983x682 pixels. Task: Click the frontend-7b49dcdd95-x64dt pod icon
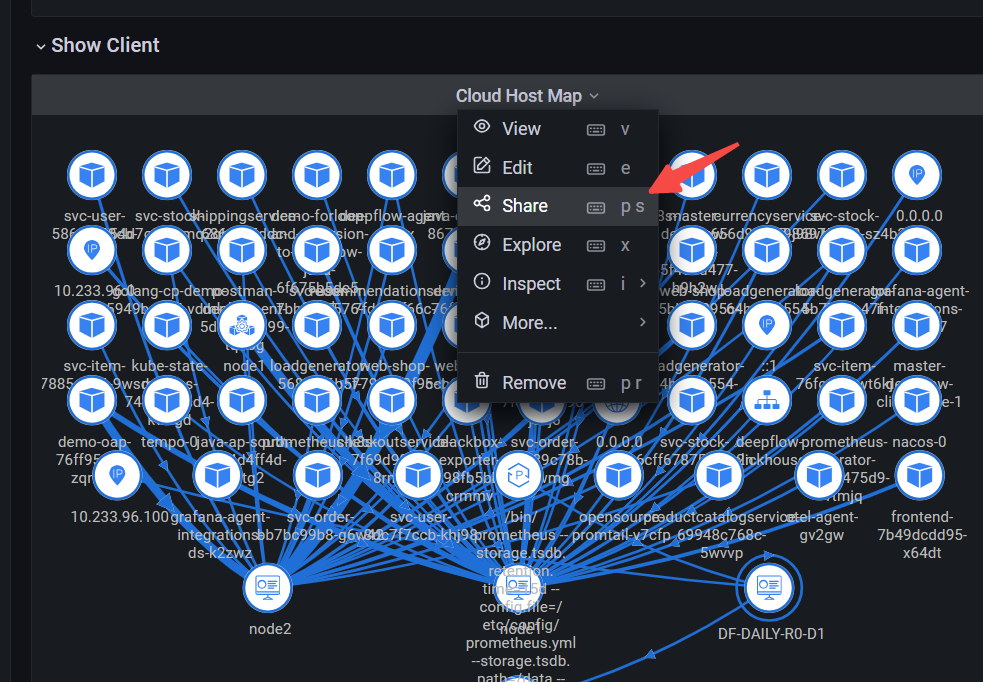pos(918,476)
